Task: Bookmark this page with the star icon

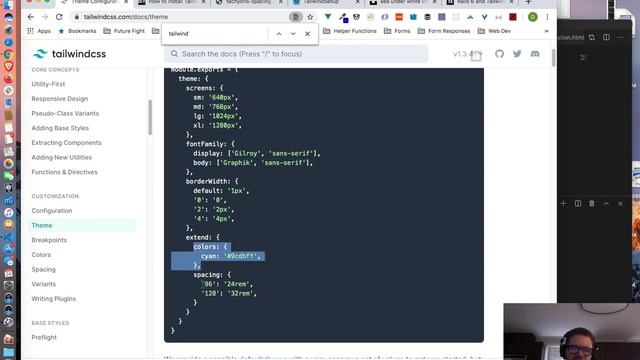Action: (x=310, y=17)
